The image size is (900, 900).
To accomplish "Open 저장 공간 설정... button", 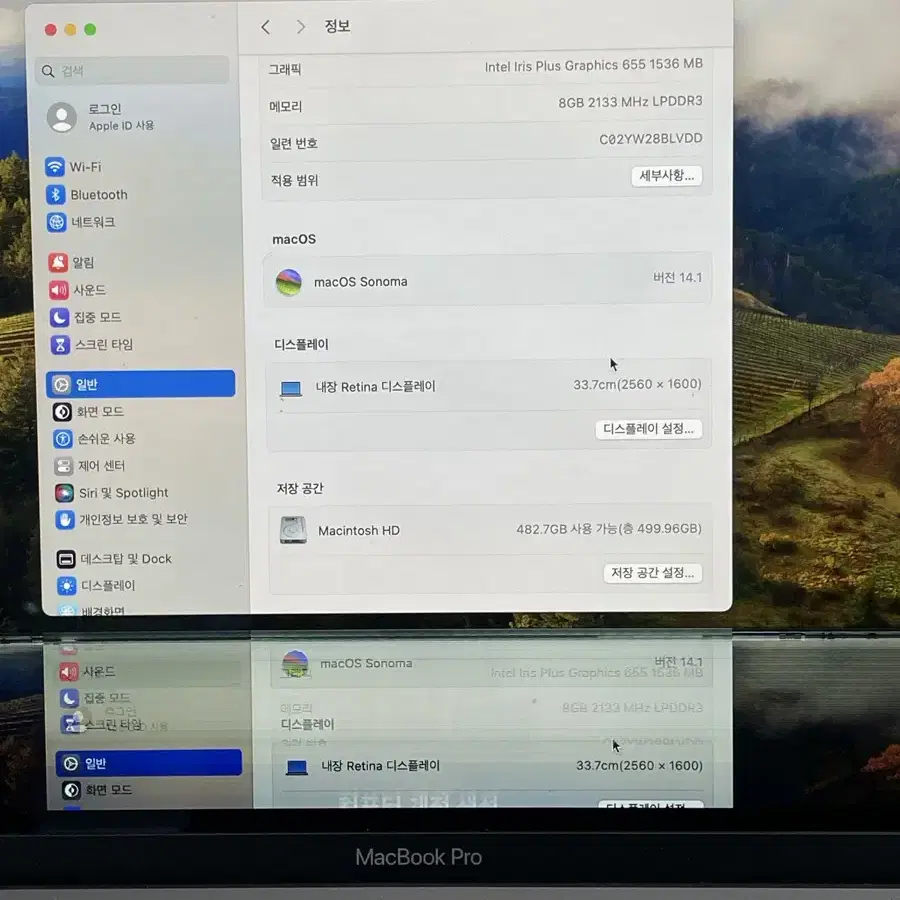I will (653, 573).
